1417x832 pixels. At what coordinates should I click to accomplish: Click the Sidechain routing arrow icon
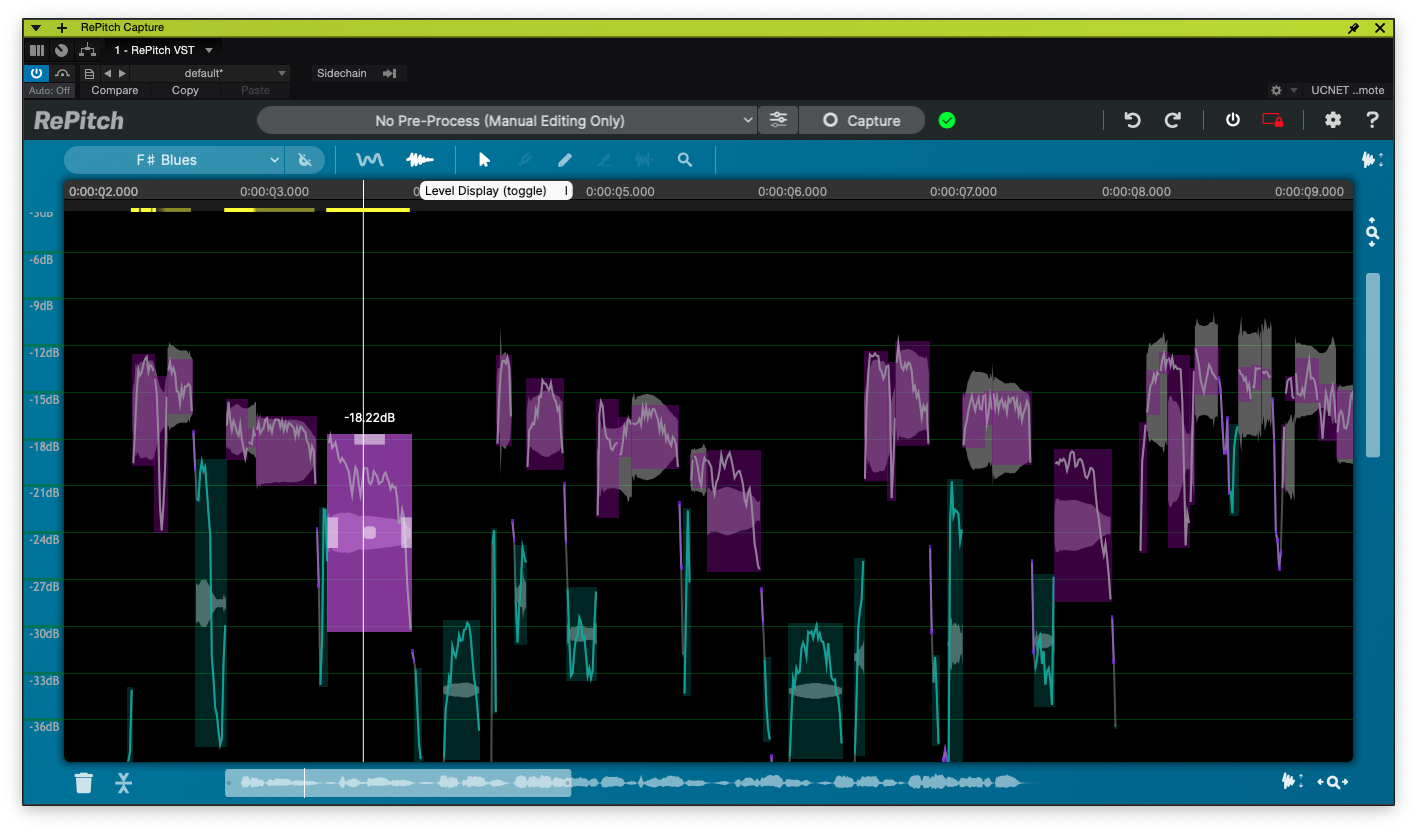pyautogui.click(x=390, y=73)
